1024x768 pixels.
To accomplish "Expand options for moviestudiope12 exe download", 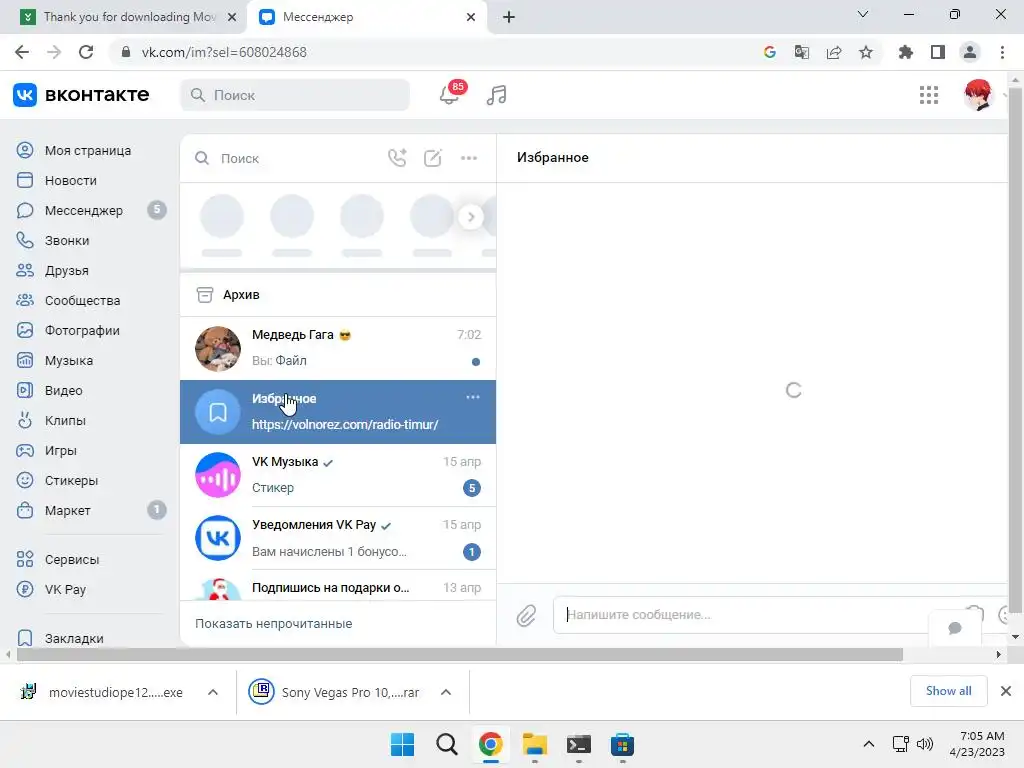I will click(x=213, y=692).
